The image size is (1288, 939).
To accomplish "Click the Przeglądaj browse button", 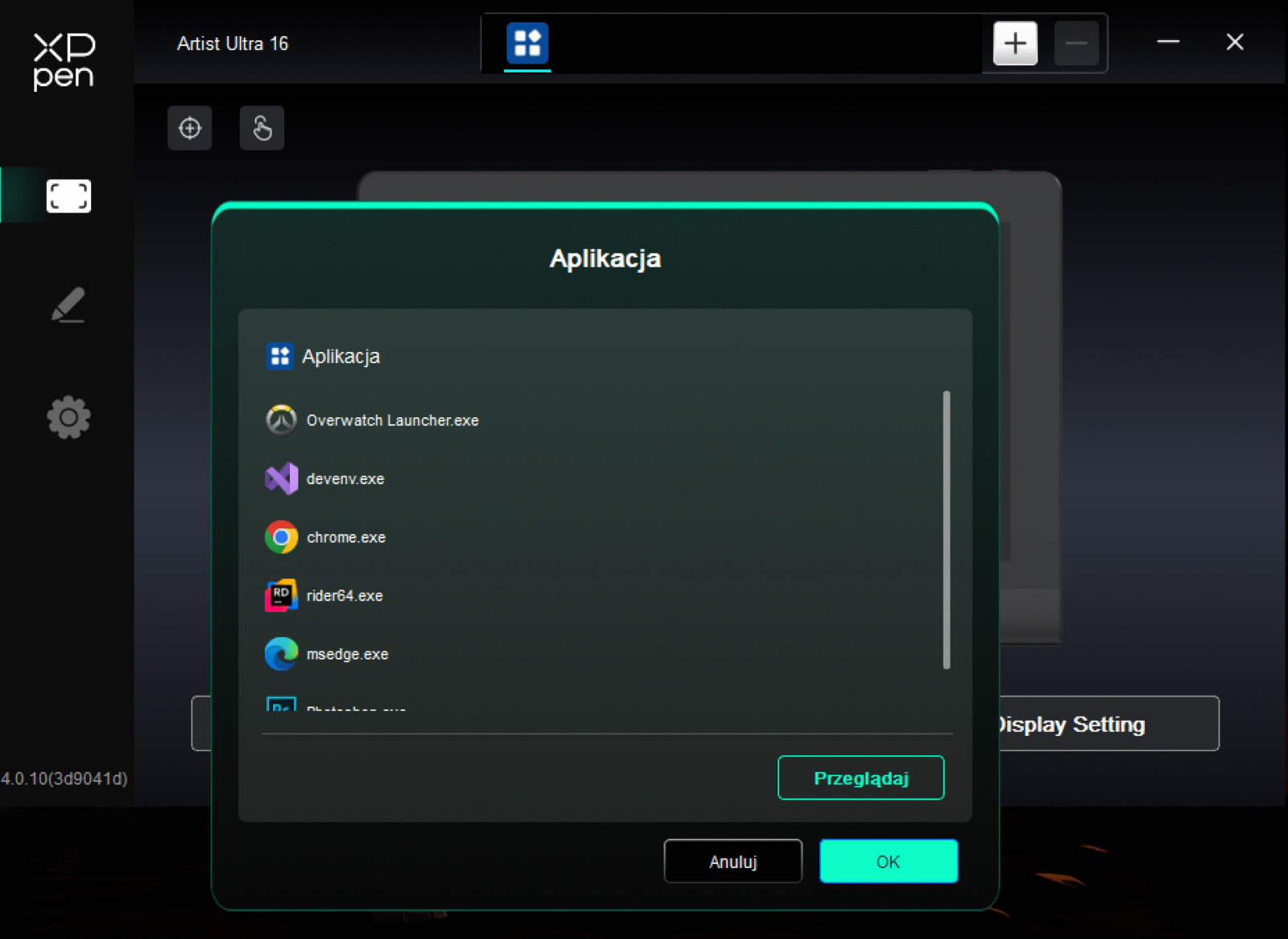I will click(x=861, y=778).
